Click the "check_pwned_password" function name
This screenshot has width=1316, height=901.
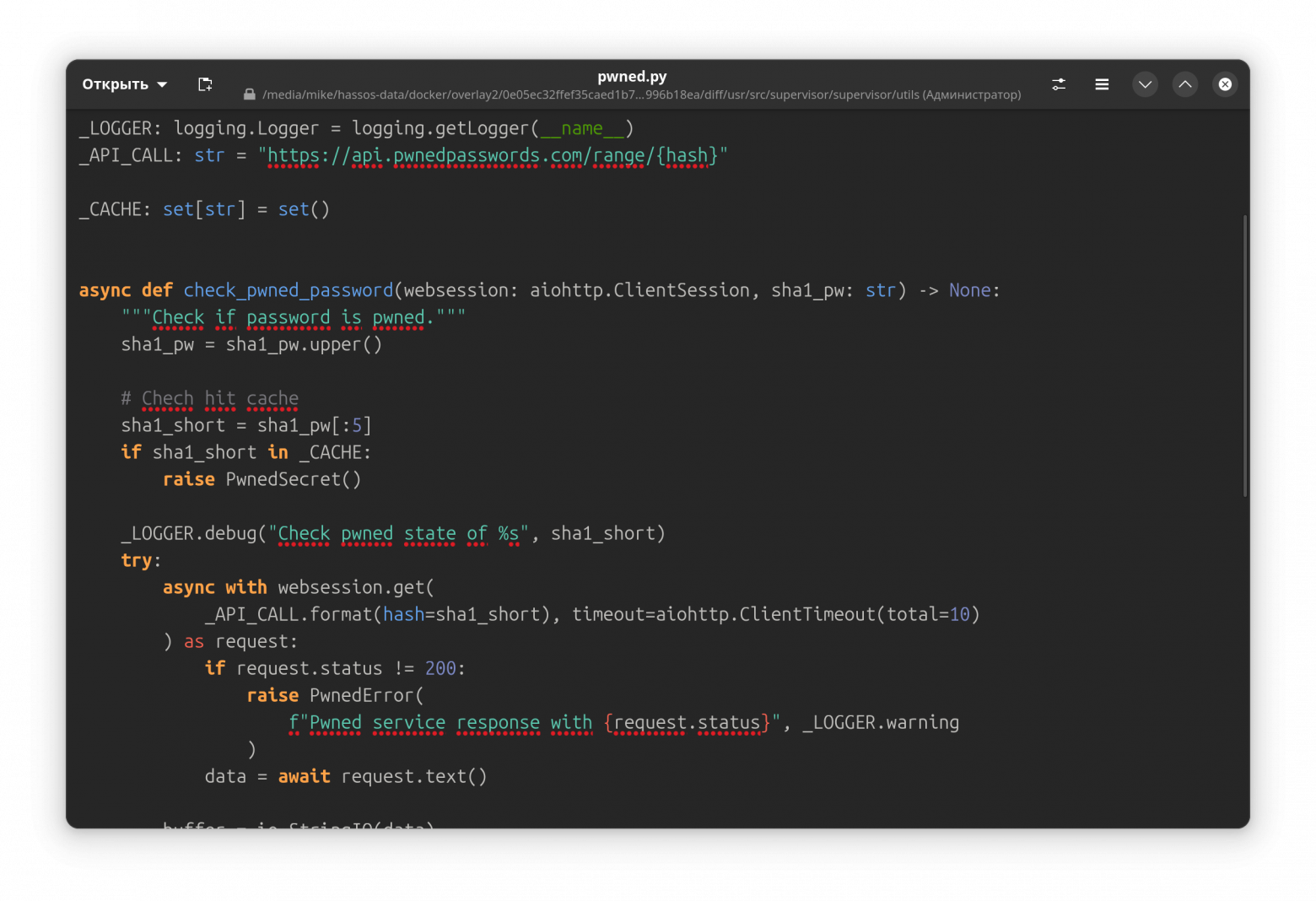coord(289,290)
